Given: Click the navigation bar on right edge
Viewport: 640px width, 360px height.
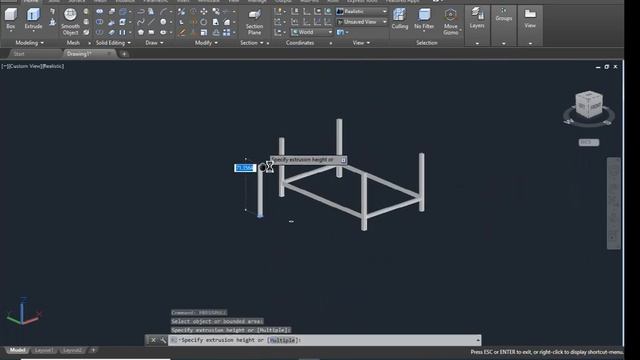Looking at the screenshot, I should pyautogui.click(x=613, y=203).
